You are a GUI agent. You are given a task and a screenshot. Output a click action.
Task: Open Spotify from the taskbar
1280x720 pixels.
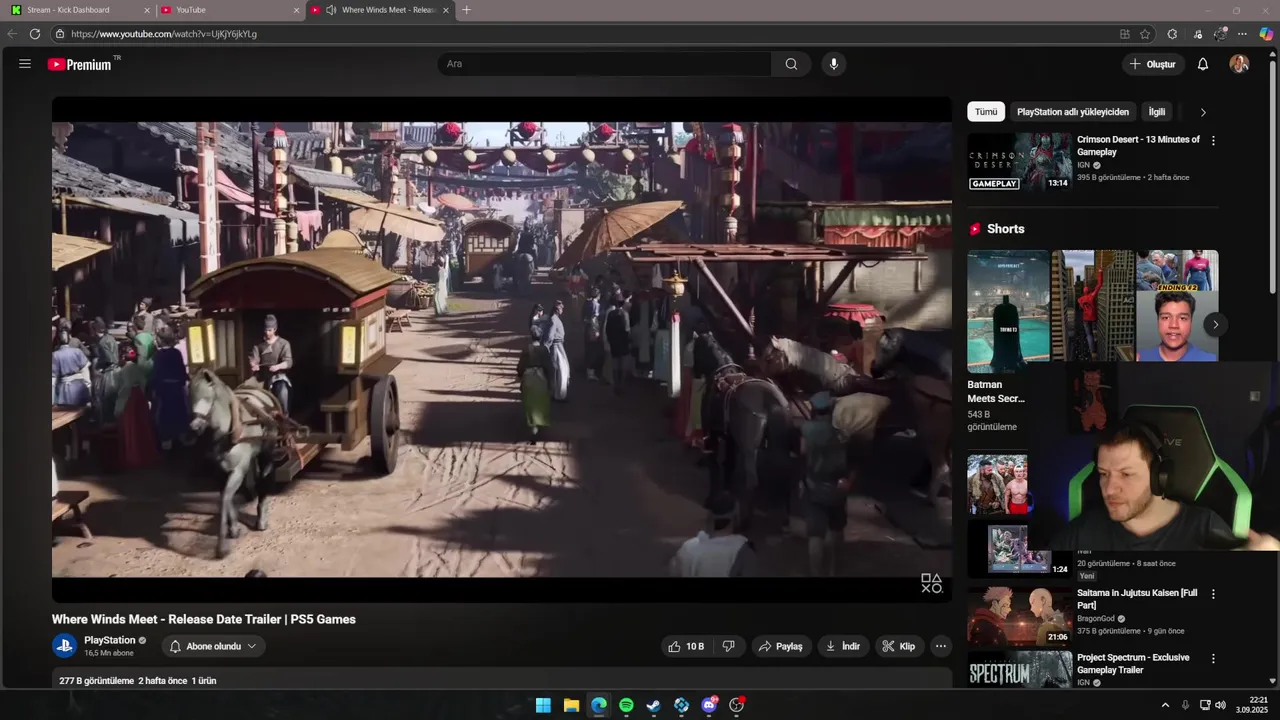point(626,705)
